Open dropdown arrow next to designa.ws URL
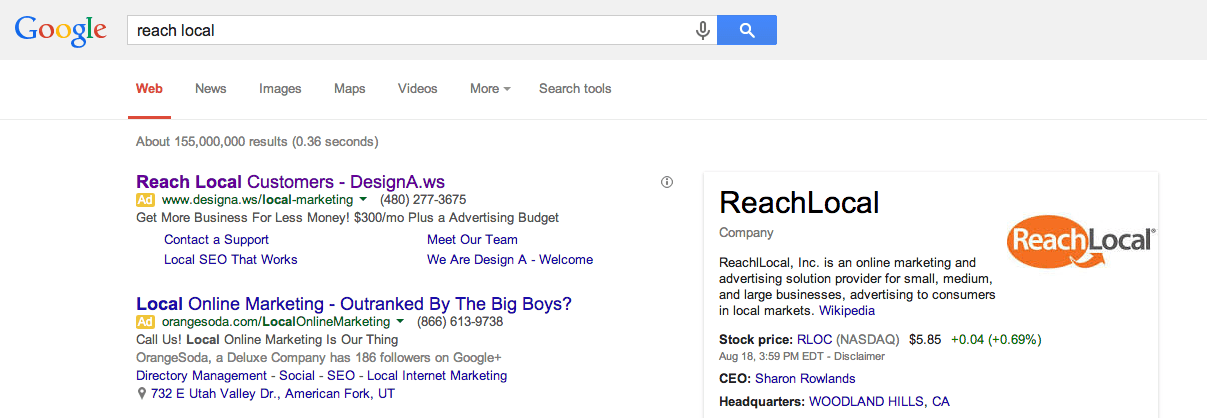The height and width of the screenshot is (418, 1207). click(x=363, y=200)
